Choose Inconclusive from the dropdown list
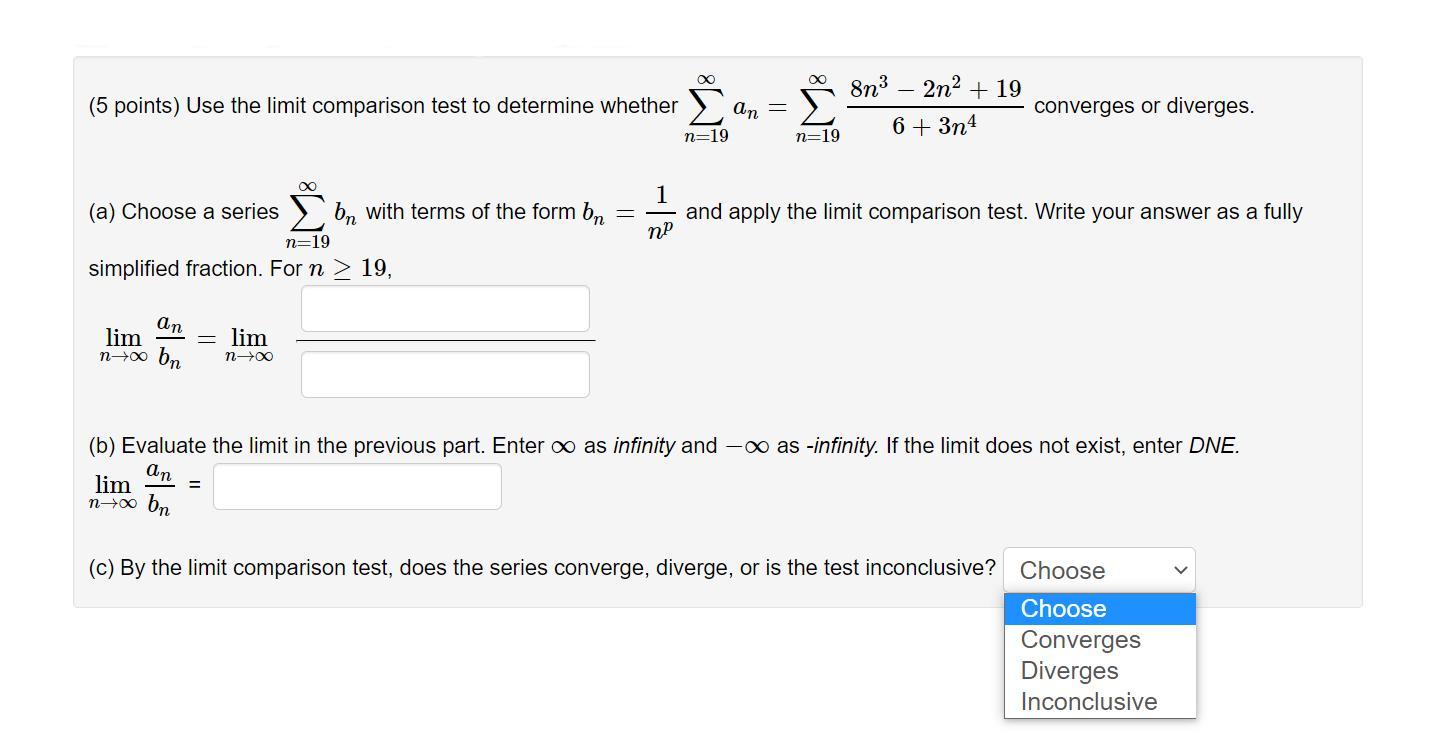Viewport: 1450px width, 751px height. tap(1088, 702)
